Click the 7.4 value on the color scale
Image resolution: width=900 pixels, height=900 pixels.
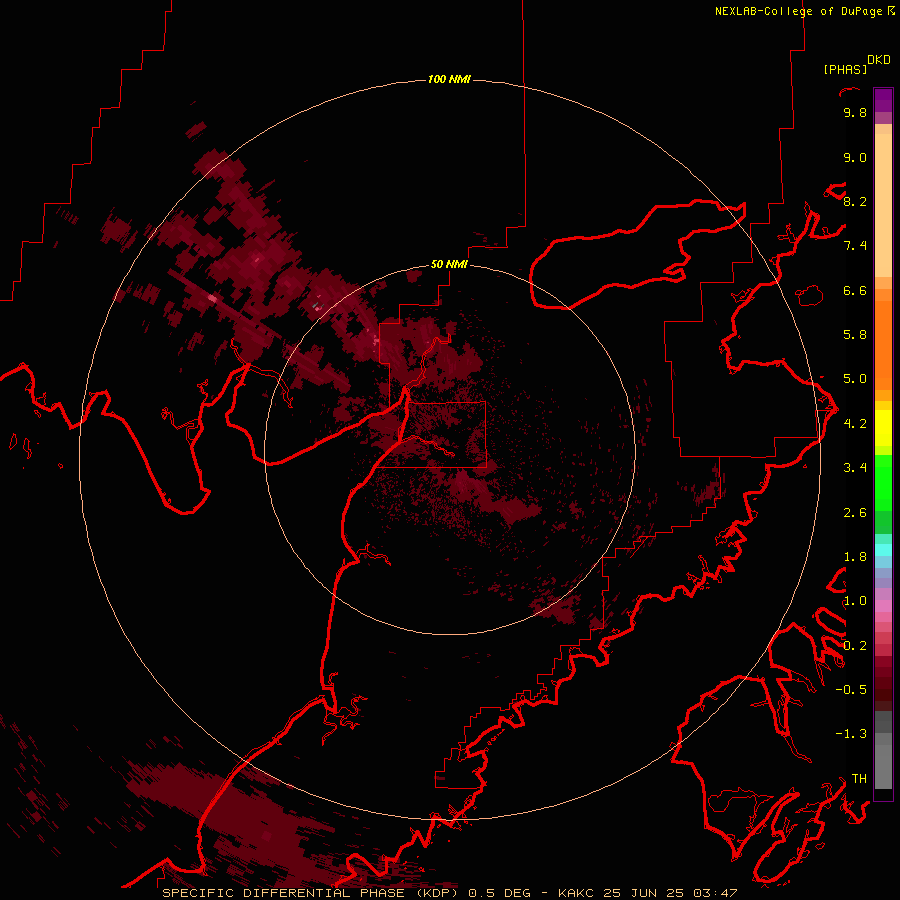pos(855,246)
